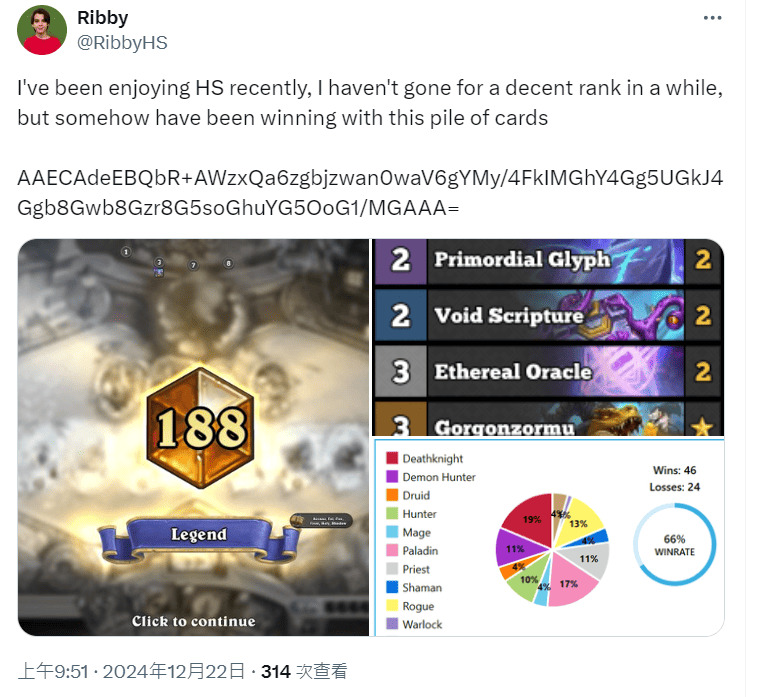Click the Paladin pink legend swatch
779x697 pixels.
tap(392, 550)
